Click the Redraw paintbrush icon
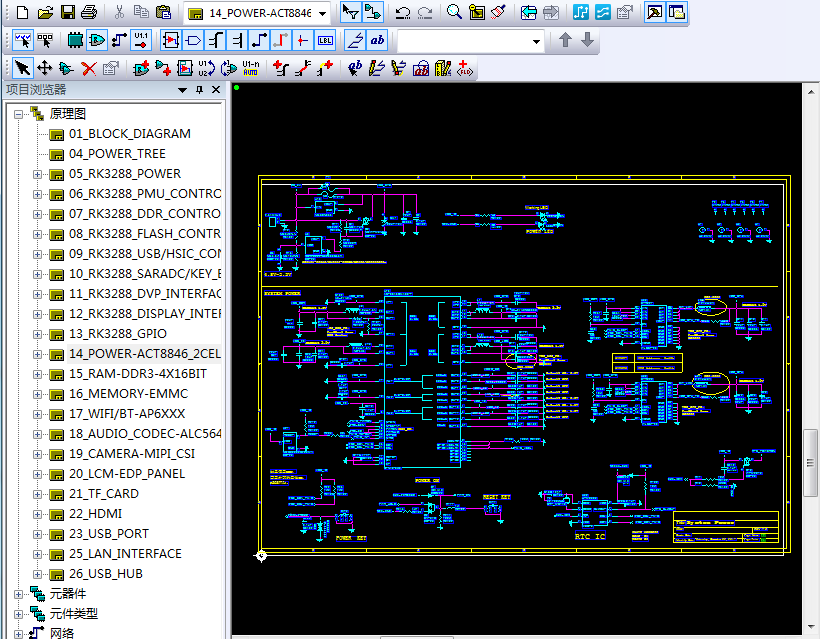Screen dimensions: 820x639 [498, 12]
